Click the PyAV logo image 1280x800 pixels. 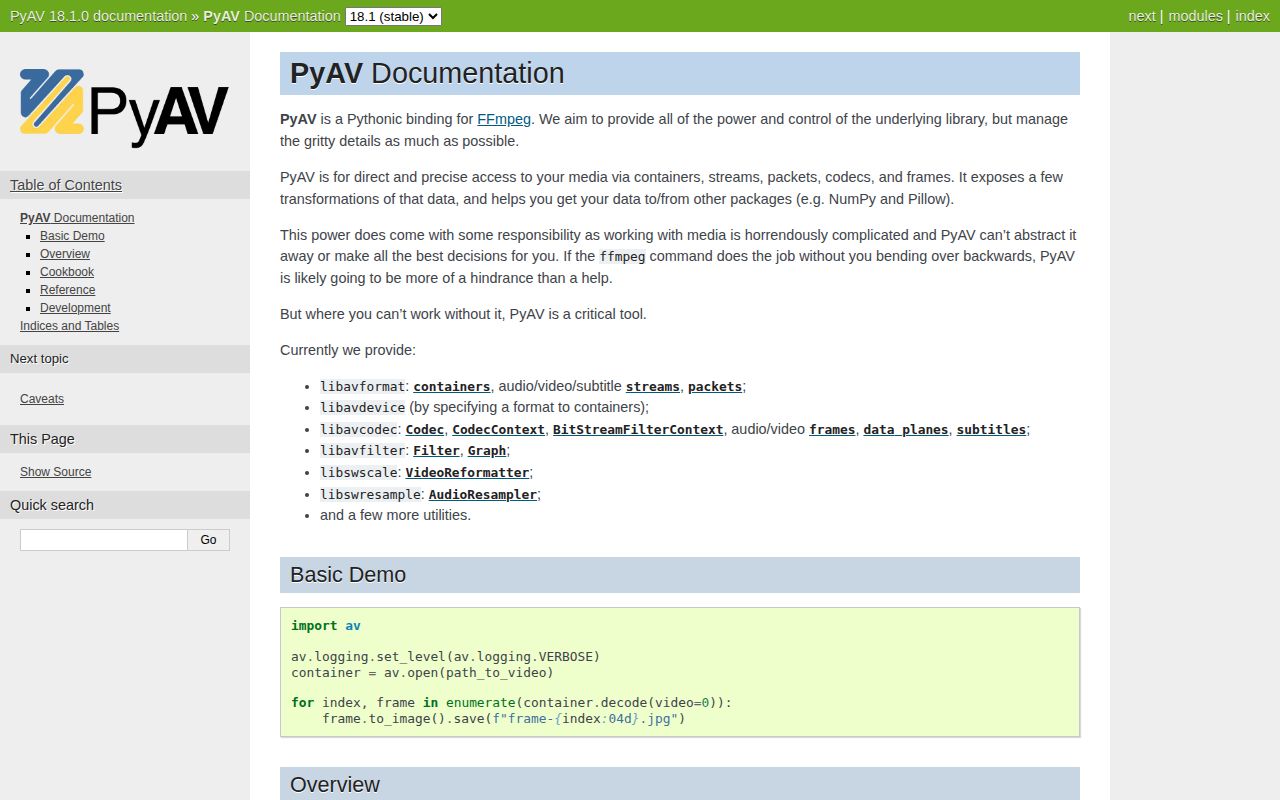124,106
